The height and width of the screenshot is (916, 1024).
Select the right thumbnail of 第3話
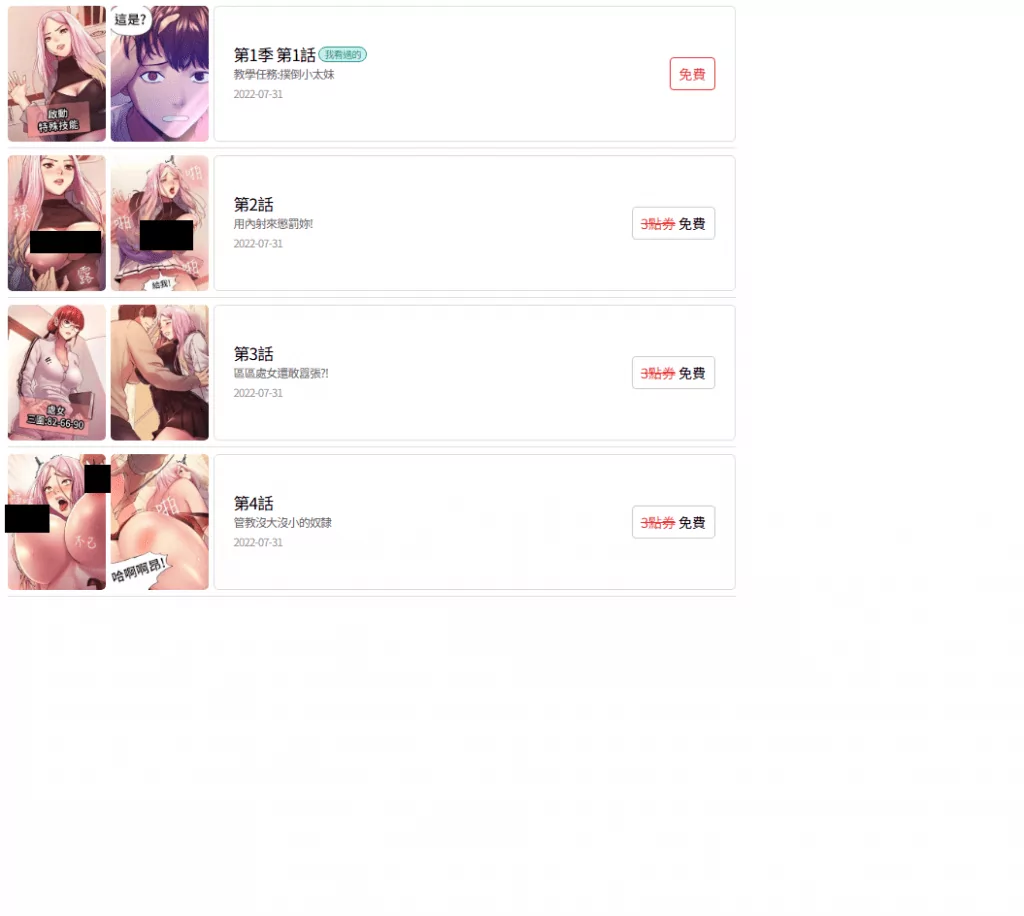(x=159, y=373)
